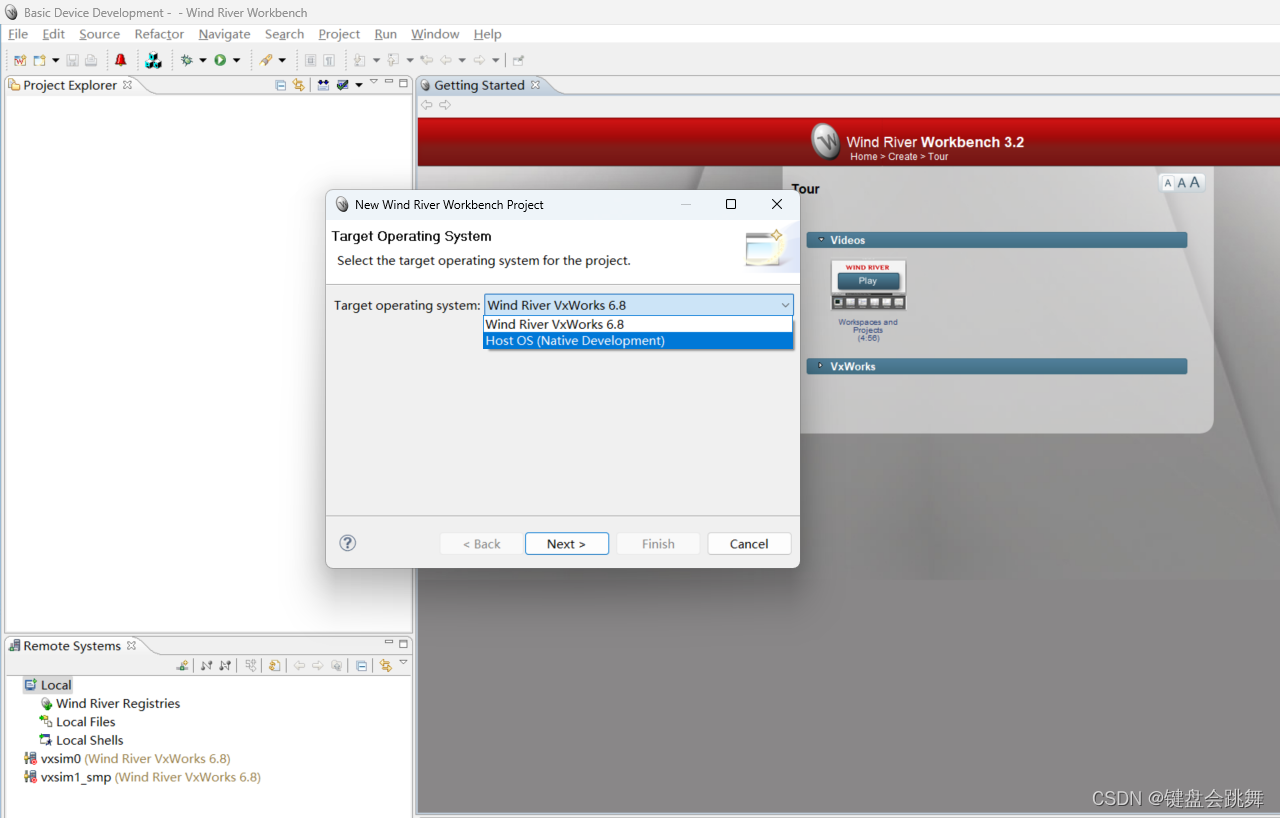The image size is (1280, 818).
Task: Click the Create breadcrumb link
Action: pos(903,157)
